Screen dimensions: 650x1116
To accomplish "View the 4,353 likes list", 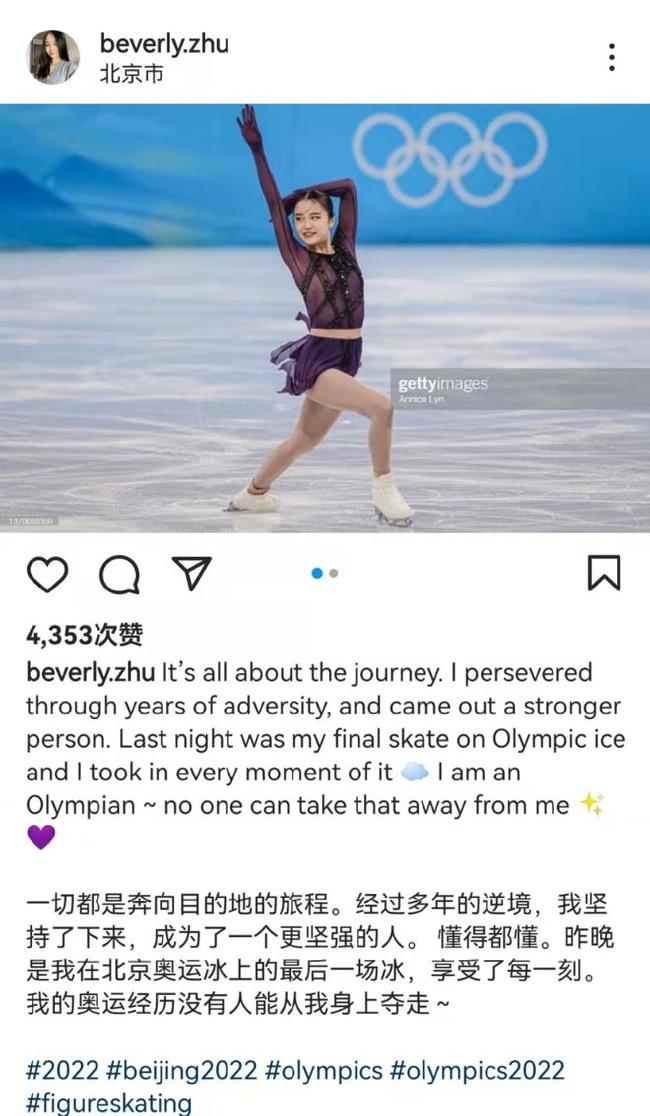I will tap(85, 634).
